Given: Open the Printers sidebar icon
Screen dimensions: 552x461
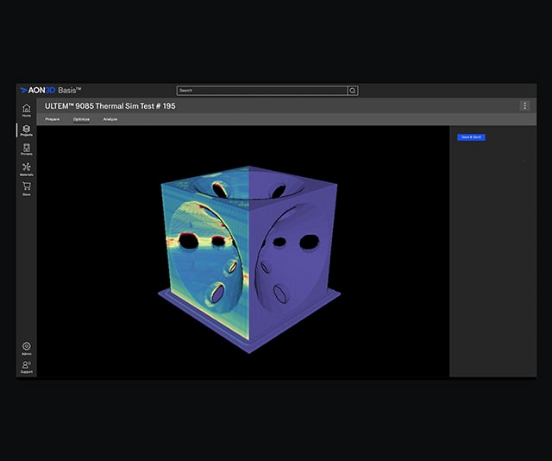Looking at the screenshot, I should pos(26,149).
